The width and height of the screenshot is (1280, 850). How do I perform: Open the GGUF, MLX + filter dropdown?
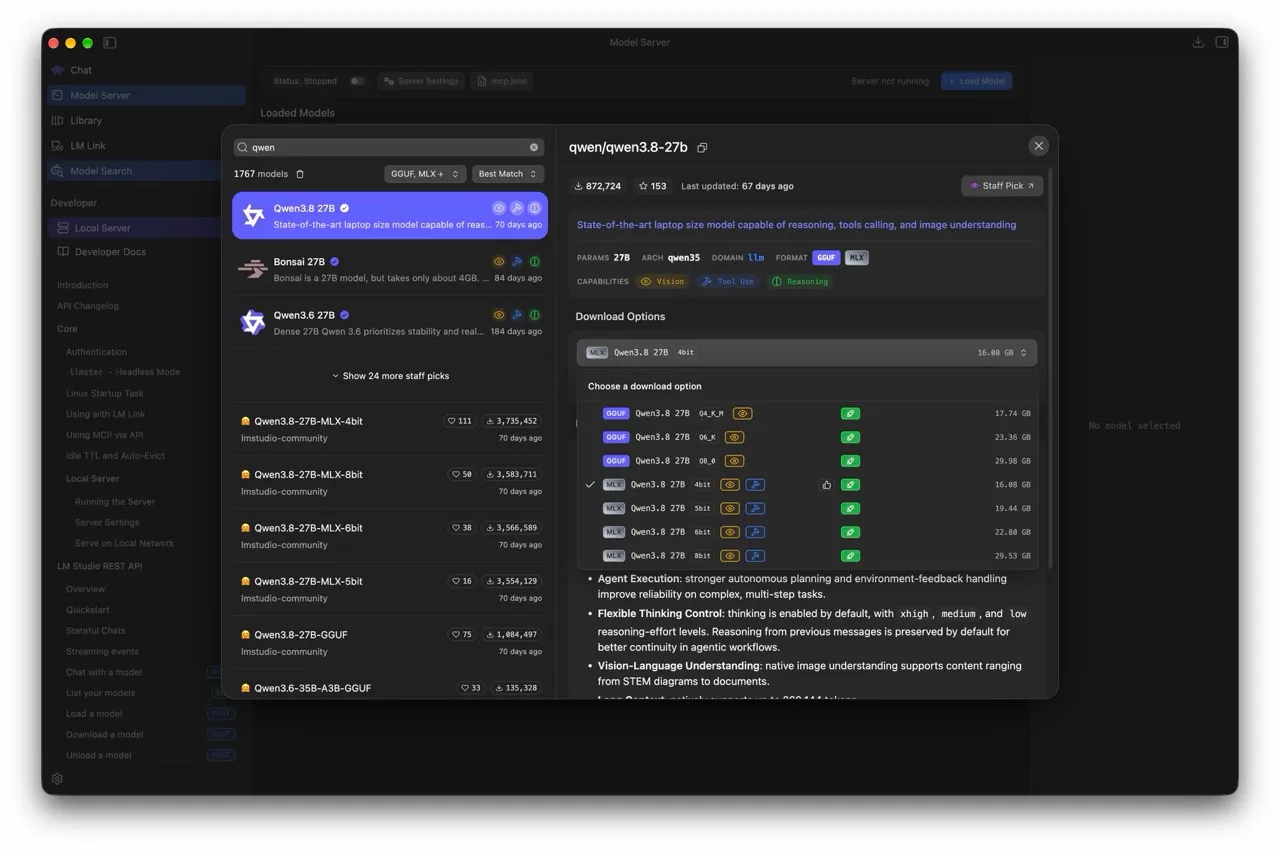[x=425, y=174]
